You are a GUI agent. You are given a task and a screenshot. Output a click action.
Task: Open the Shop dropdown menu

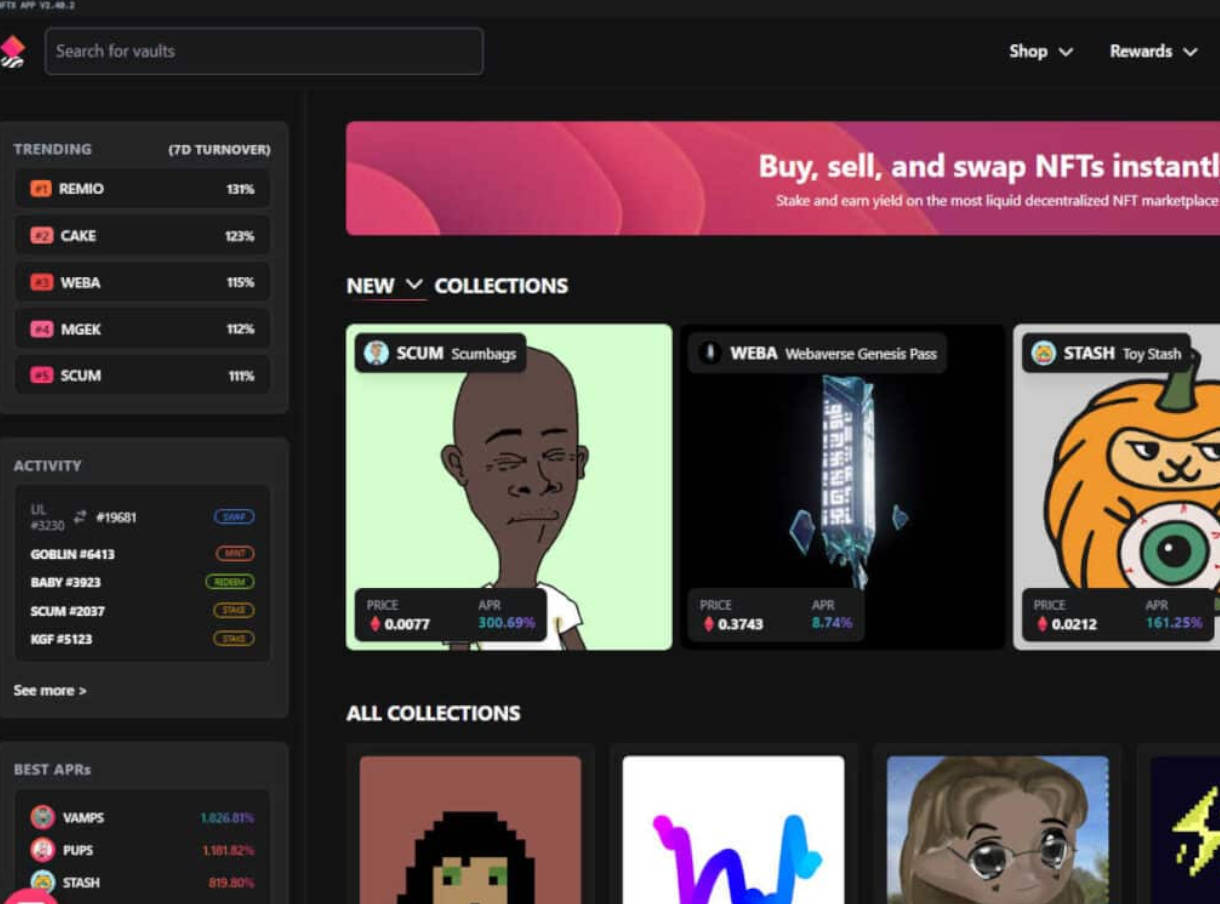click(x=1040, y=51)
